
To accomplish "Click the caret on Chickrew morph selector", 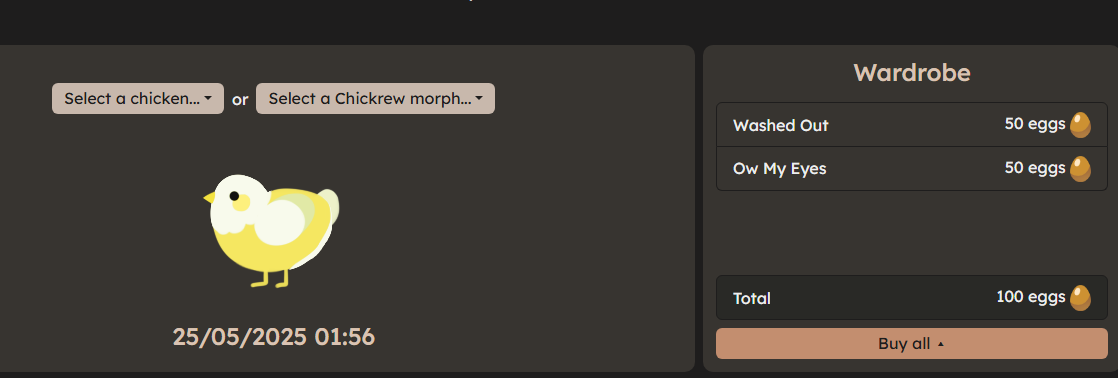I will 478,99.
